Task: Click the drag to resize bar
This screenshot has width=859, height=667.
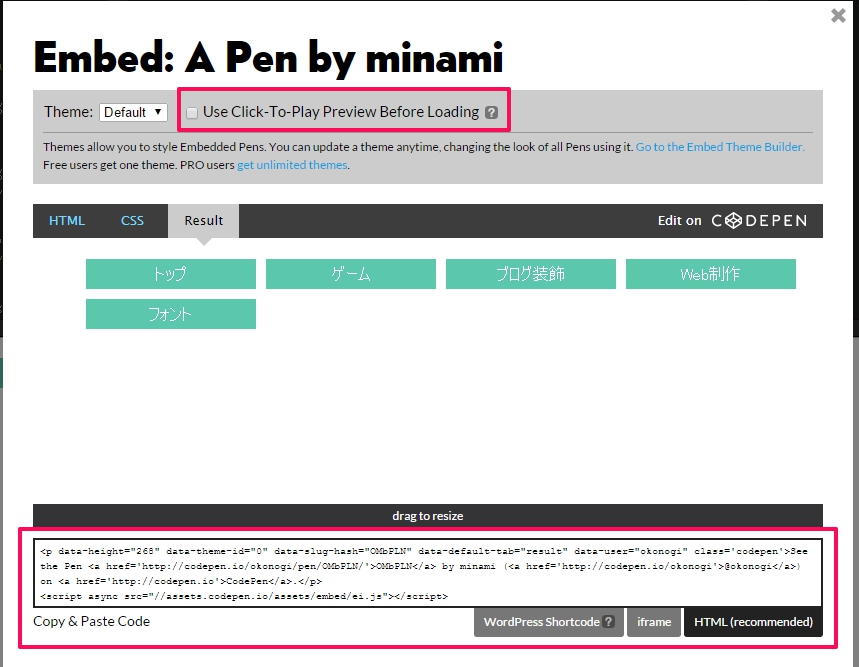Action: coord(428,516)
